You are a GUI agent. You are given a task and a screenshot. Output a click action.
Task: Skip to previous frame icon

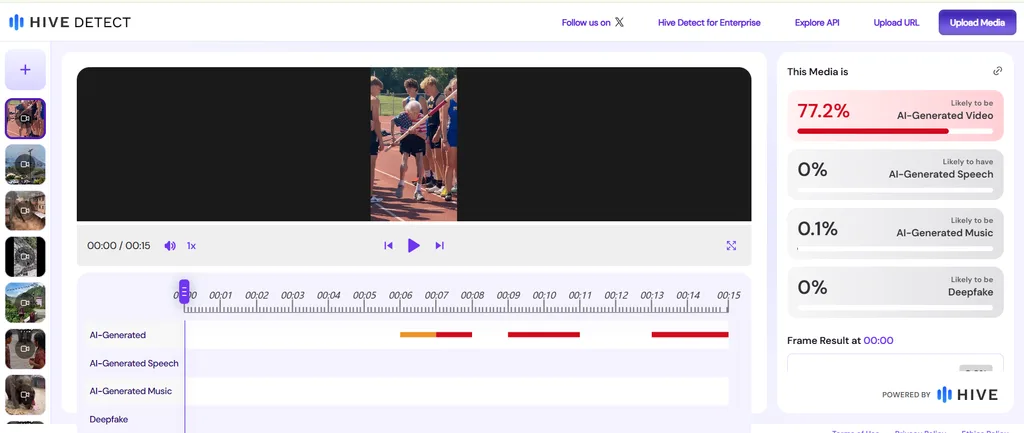click(388, 246)
